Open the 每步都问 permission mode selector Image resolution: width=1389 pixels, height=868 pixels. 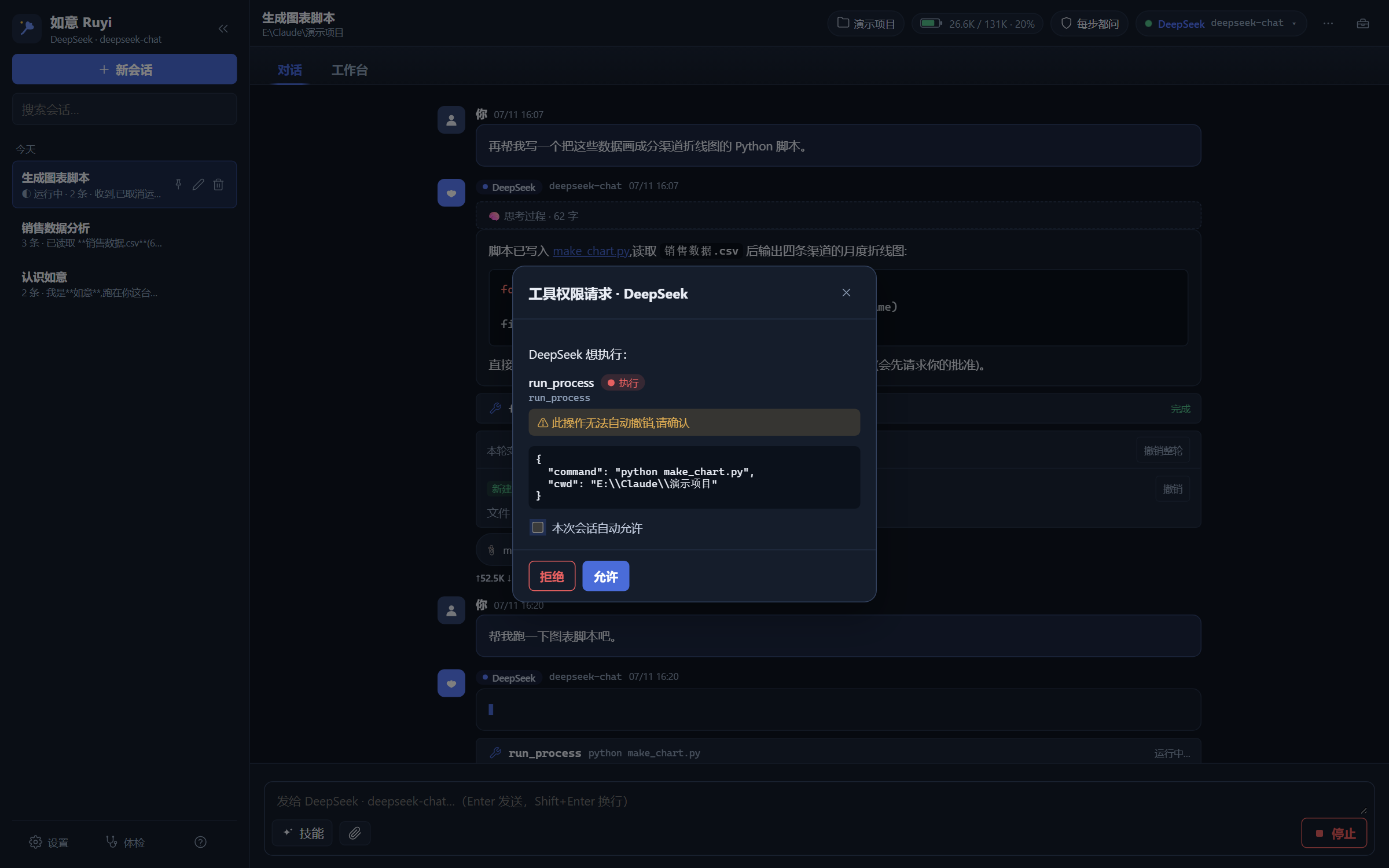[1089, 24]
